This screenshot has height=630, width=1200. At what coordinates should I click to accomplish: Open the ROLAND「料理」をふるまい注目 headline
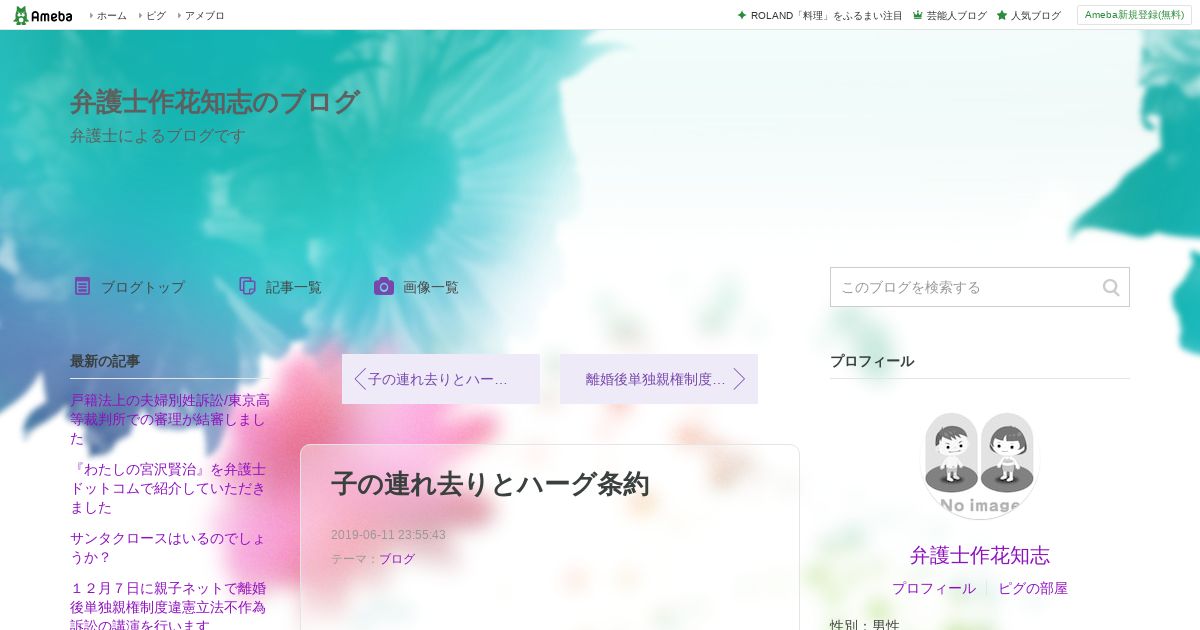point(826,16)
